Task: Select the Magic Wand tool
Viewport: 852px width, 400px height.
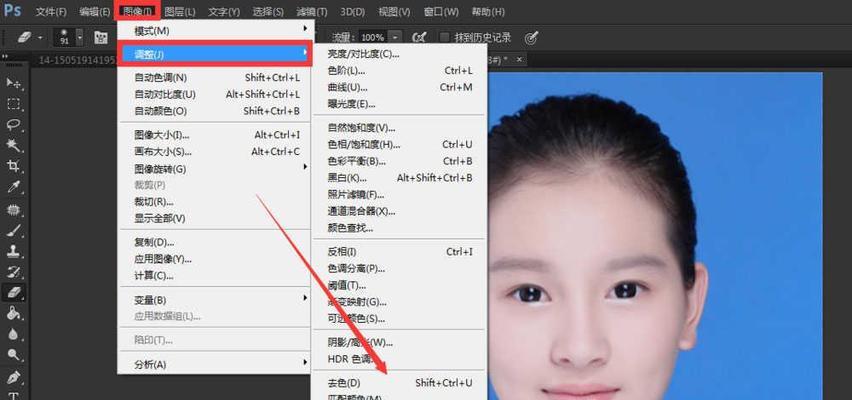Action: click(13, 145)
